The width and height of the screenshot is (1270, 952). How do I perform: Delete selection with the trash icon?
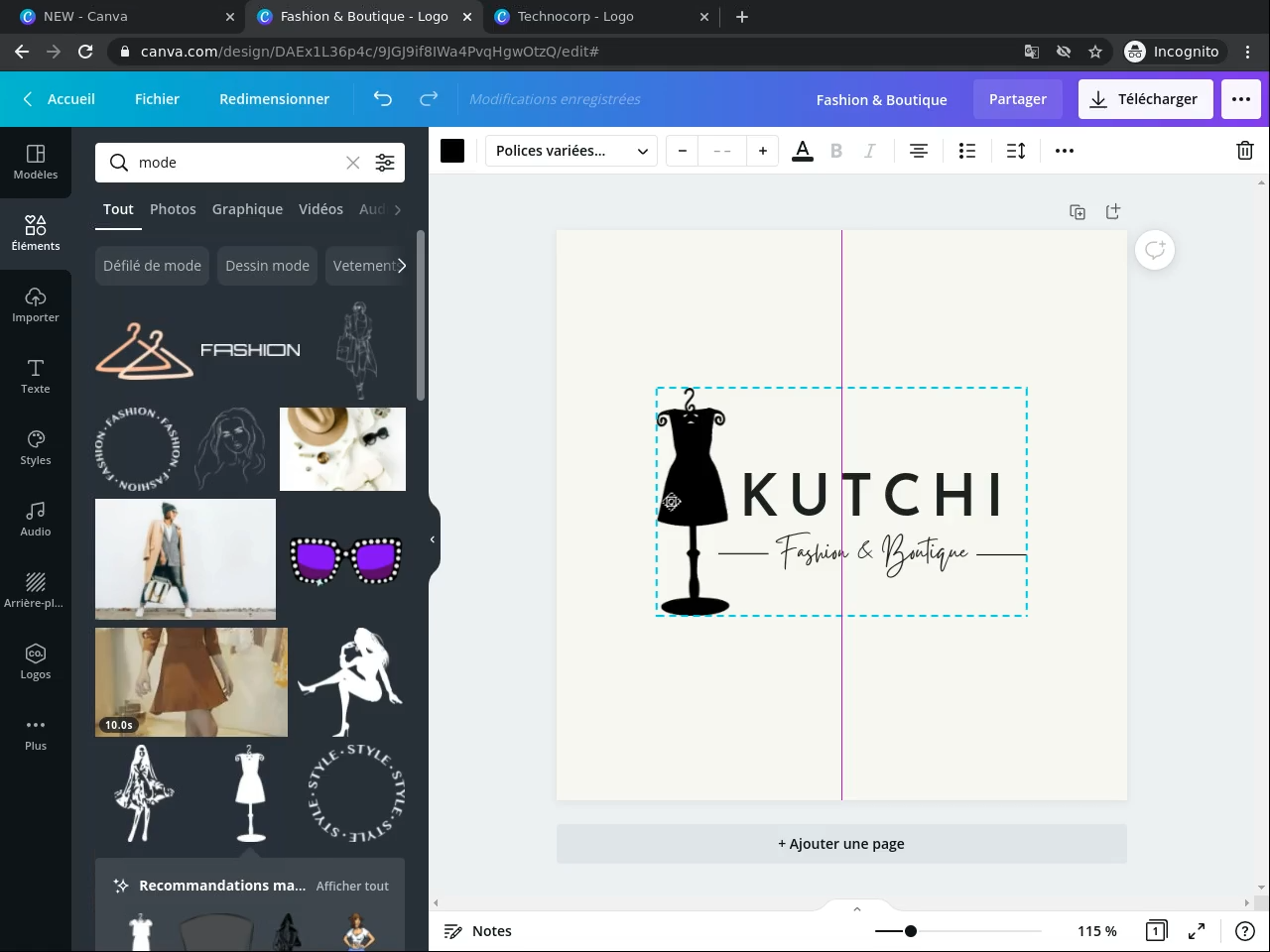click(1244, 151)
